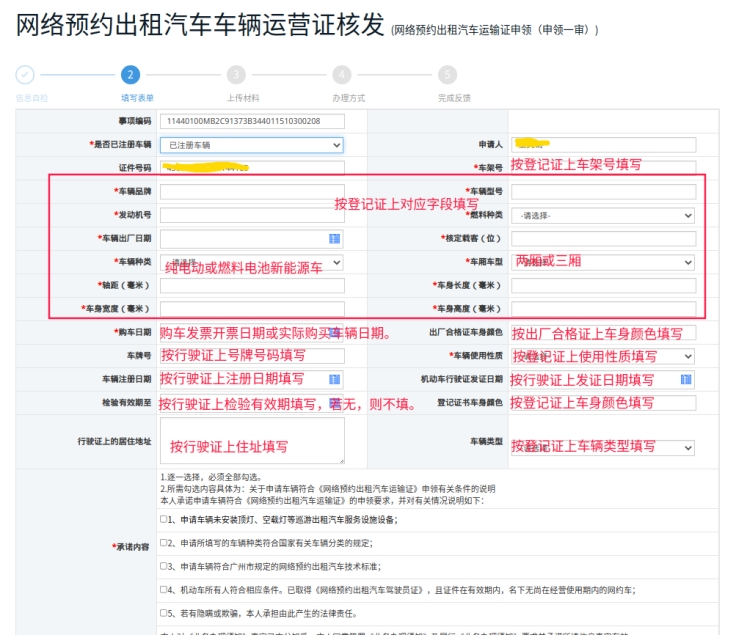Image resolution: width=736 pixels, height=636 pixels.
Task: Click the 行驶证上的居住地址 text area
Action: click(251, 441)
